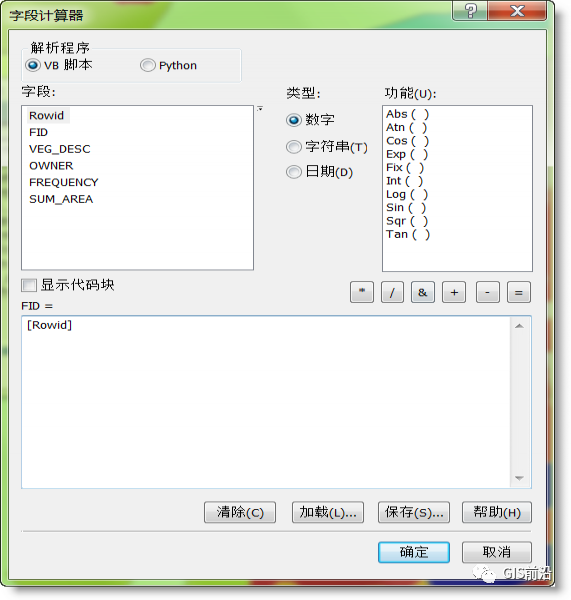The image size is (571, 600).
Task: Click the minus (-) operator button
Action: coord(488,292)
